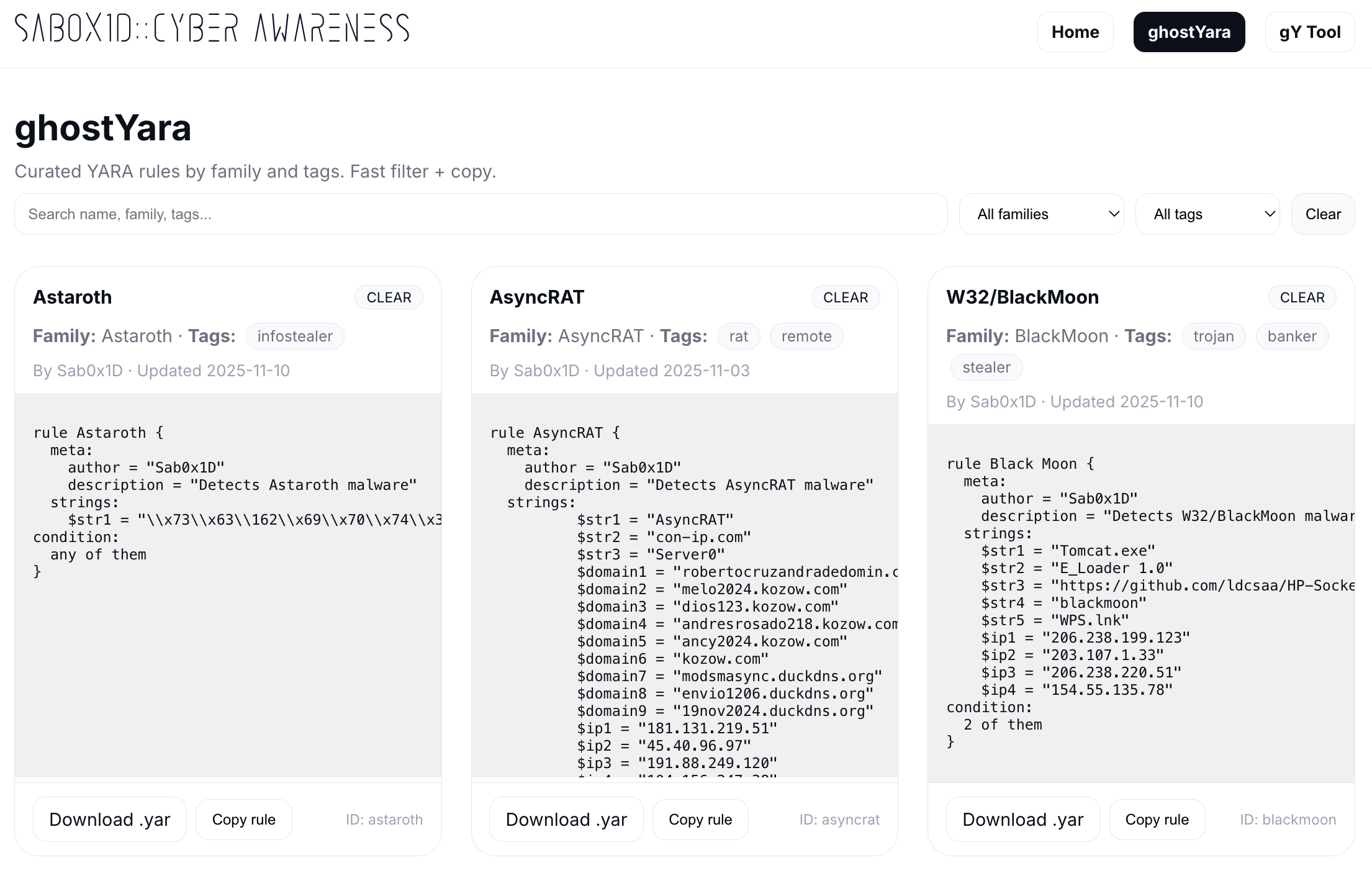Expand the All tags dropdown
The width and height of the screenshot is (1372, 873).
pos(1207,214)
